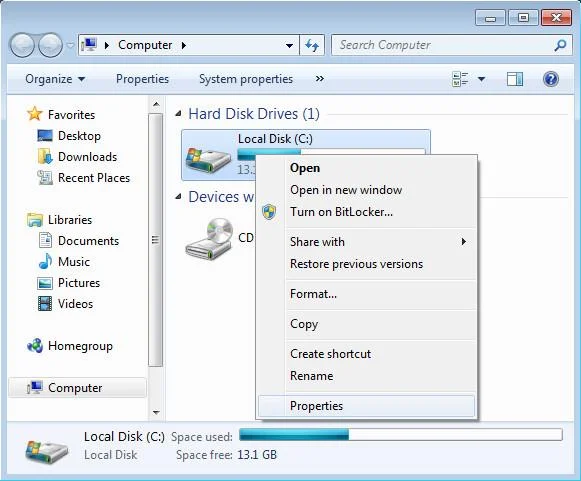Click navigation pane scroll up arrow
The width and height of the screenshot is (581, 481).
tap(156, 104)
